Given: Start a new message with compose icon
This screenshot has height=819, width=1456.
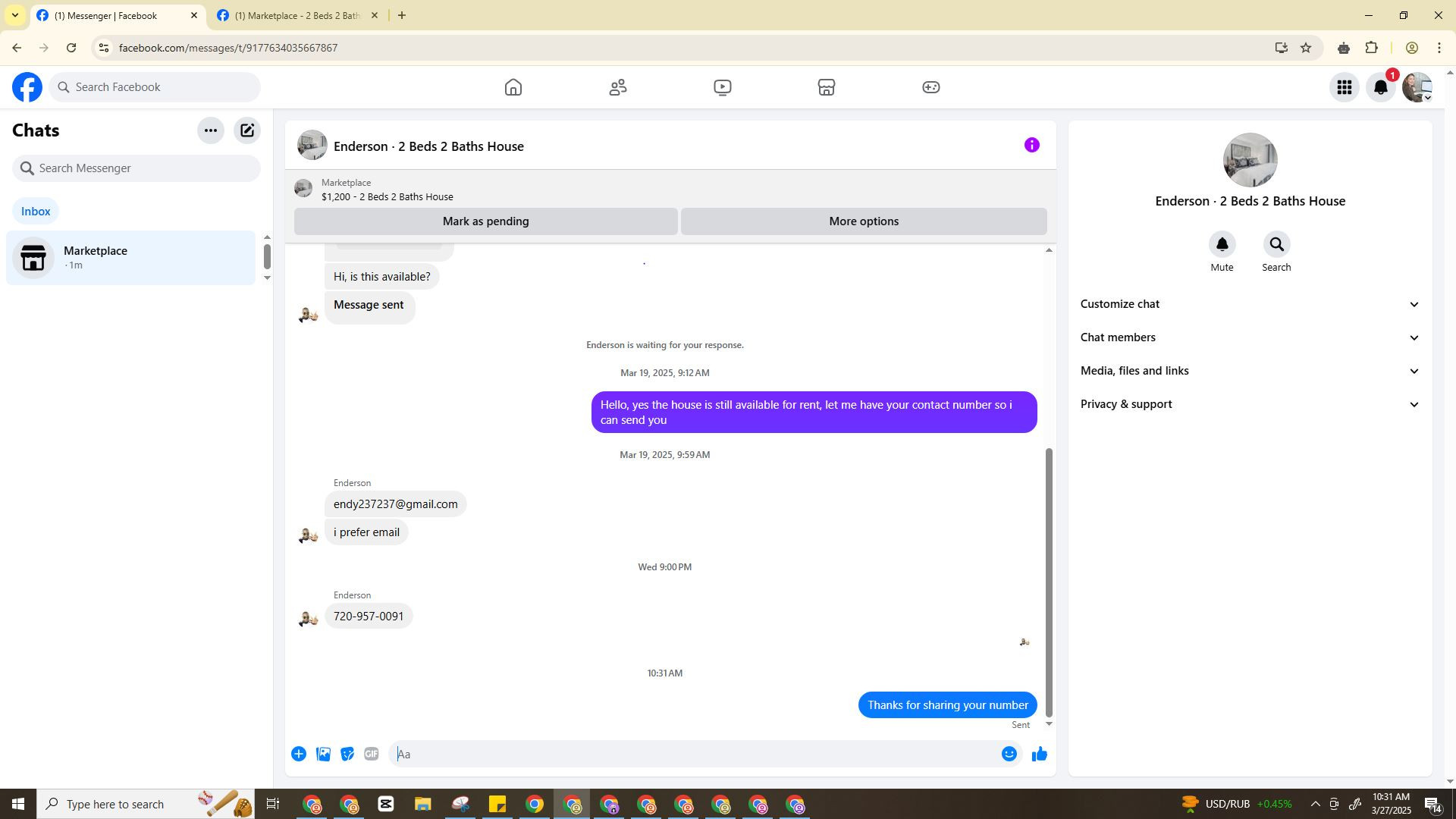Looking at the screenshot, I should [x=247, y=130].
